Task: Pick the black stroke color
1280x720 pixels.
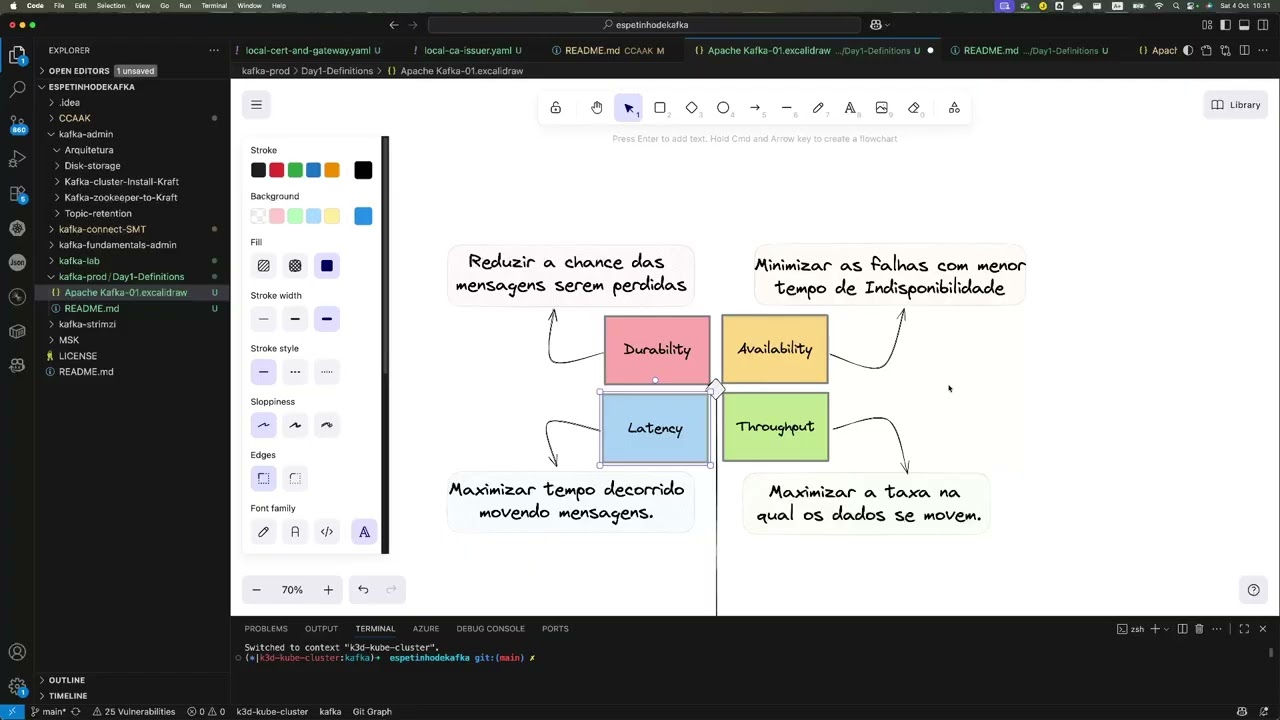Action: tap(258, 170)
